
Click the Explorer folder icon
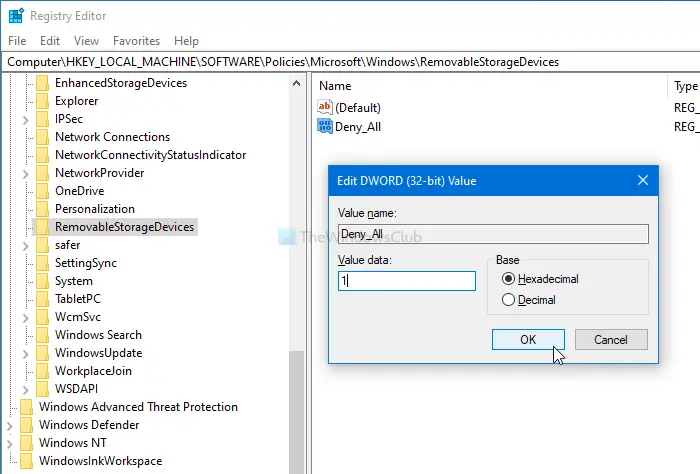click(42, 101)
